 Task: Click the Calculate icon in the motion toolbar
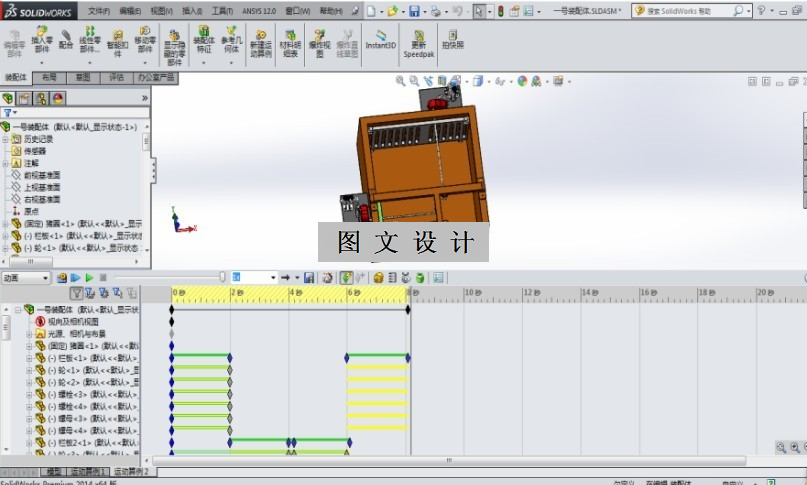[x=62, y=278]
